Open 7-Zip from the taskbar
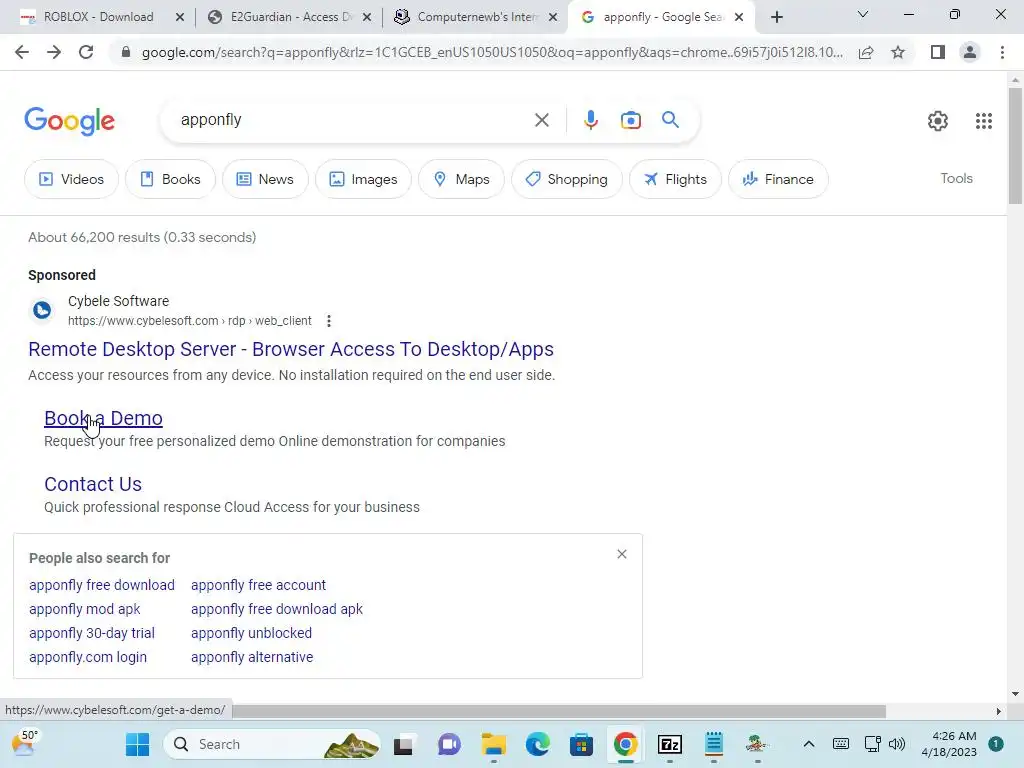This screenshot has height=768, width=1024. pos(670,744)
